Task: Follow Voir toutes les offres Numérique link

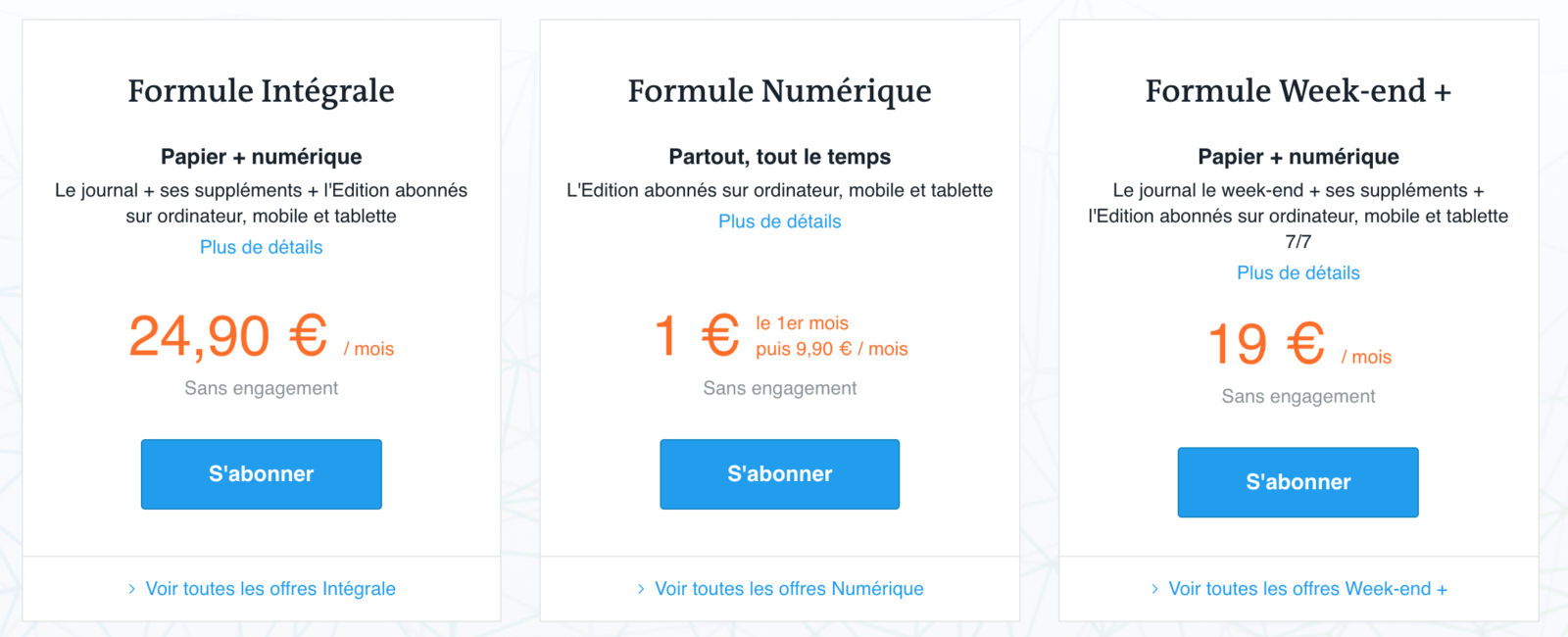Action: coord(789,589)
